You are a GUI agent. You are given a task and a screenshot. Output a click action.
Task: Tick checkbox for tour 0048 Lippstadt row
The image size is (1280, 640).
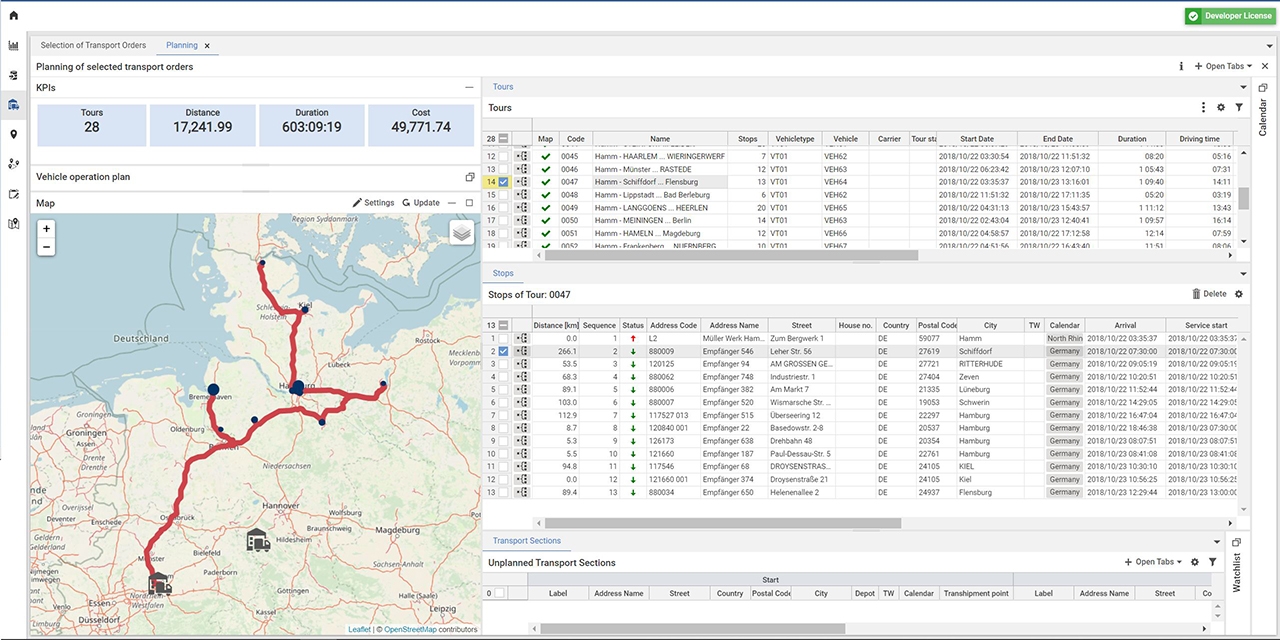504,195
